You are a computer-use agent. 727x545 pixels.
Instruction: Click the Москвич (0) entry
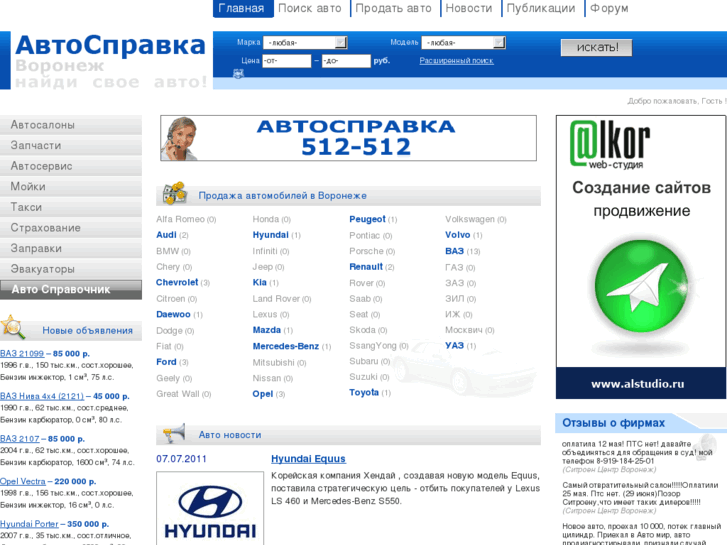[470, 330]
